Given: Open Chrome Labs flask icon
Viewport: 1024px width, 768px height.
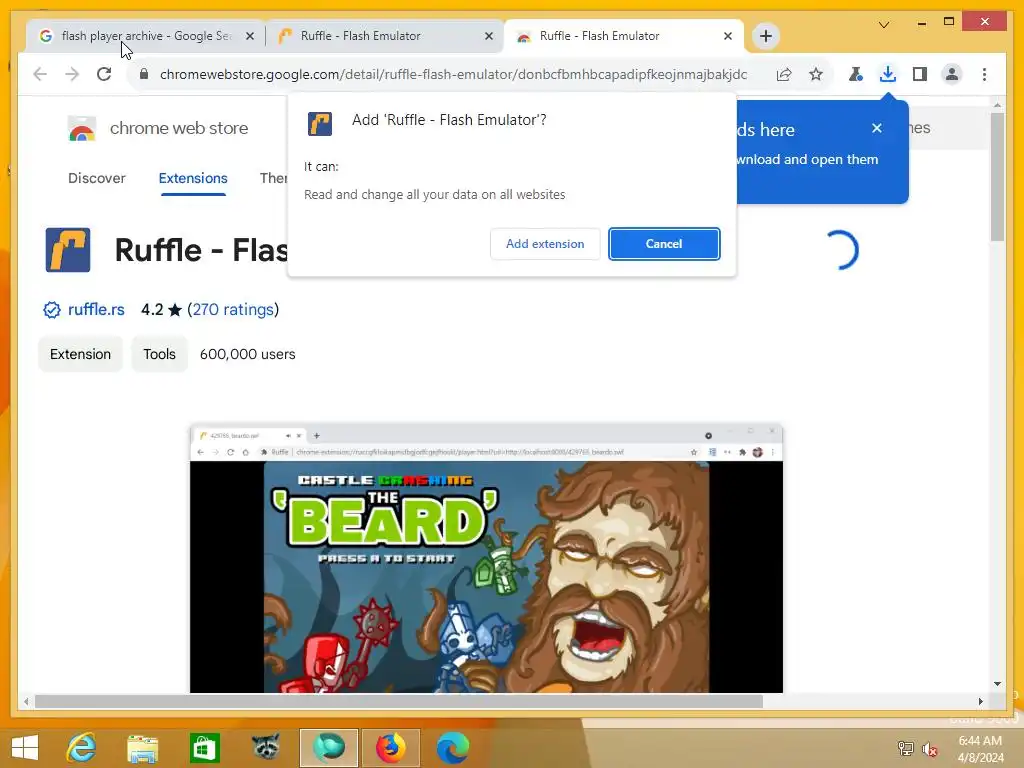Looking at the screenshot, I should click(x=856, y=74).
